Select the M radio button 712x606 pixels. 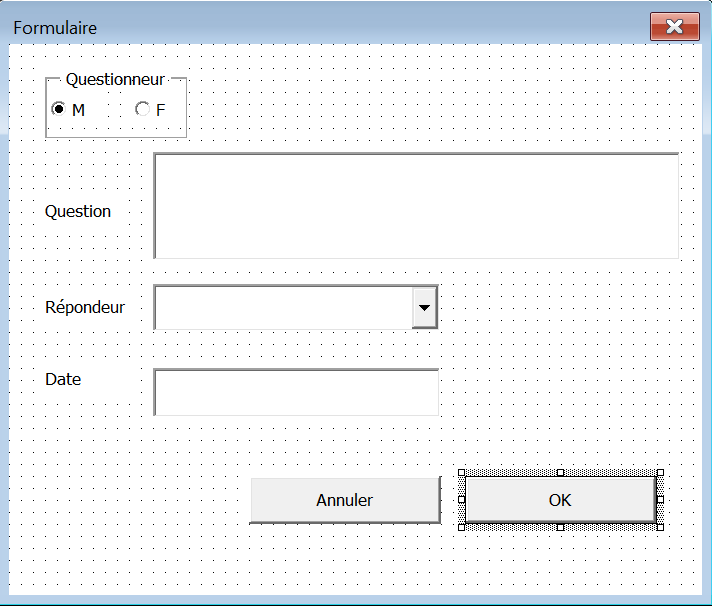(59, 109)
